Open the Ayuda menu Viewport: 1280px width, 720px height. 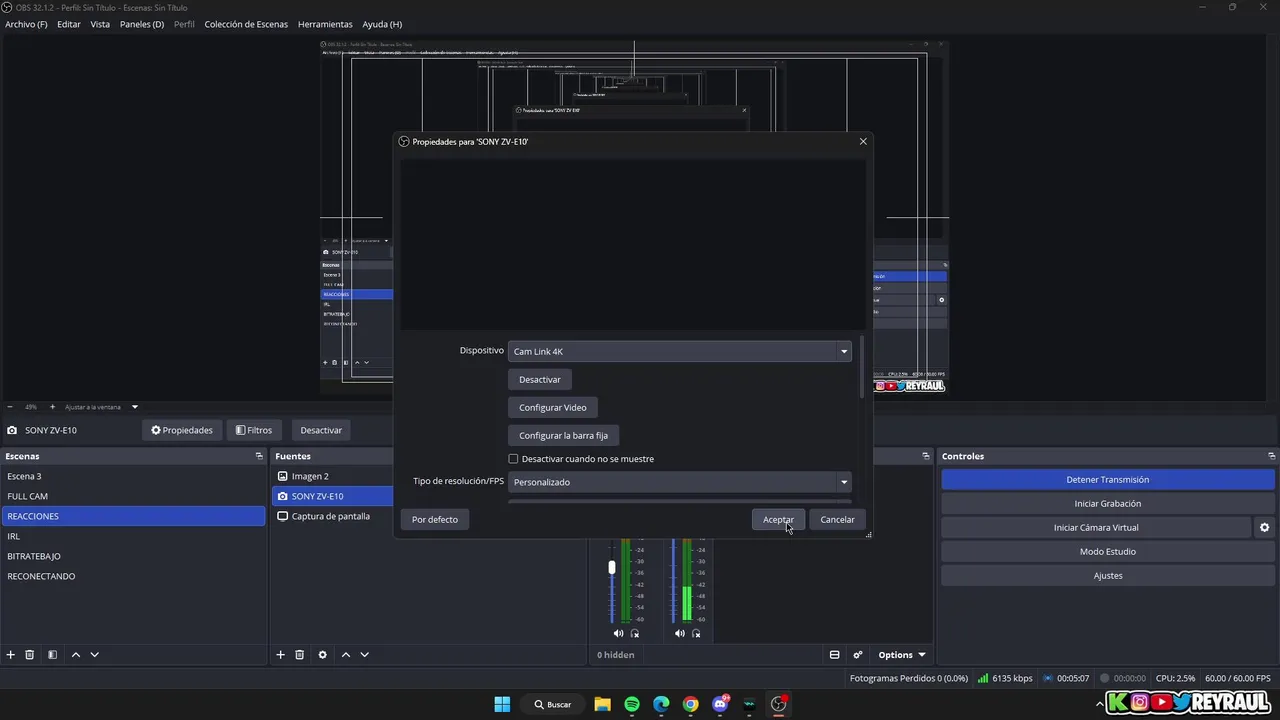[x=382, y=24]
